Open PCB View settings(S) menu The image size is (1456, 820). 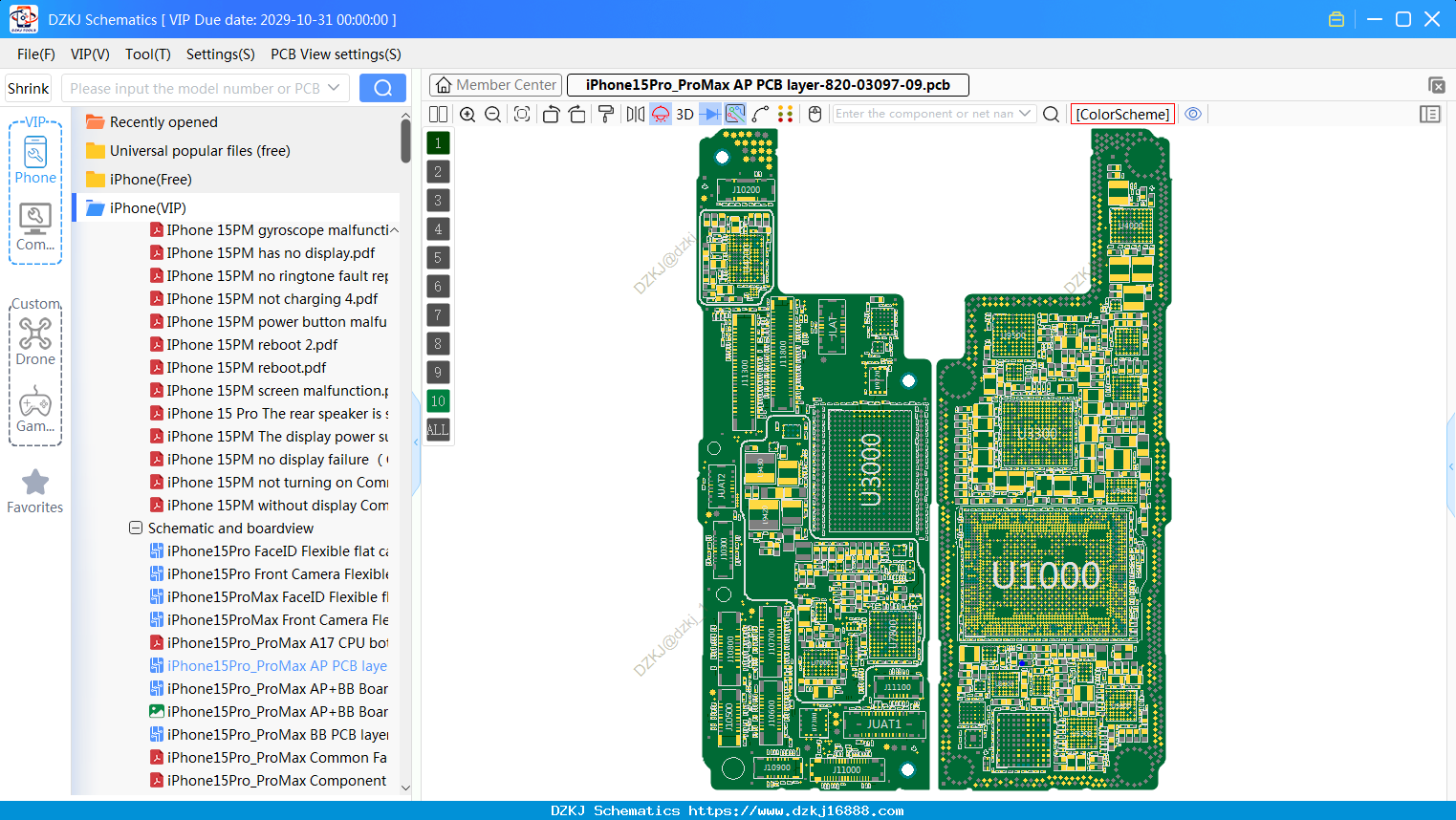pyautogui.click(x=336, y=54)
